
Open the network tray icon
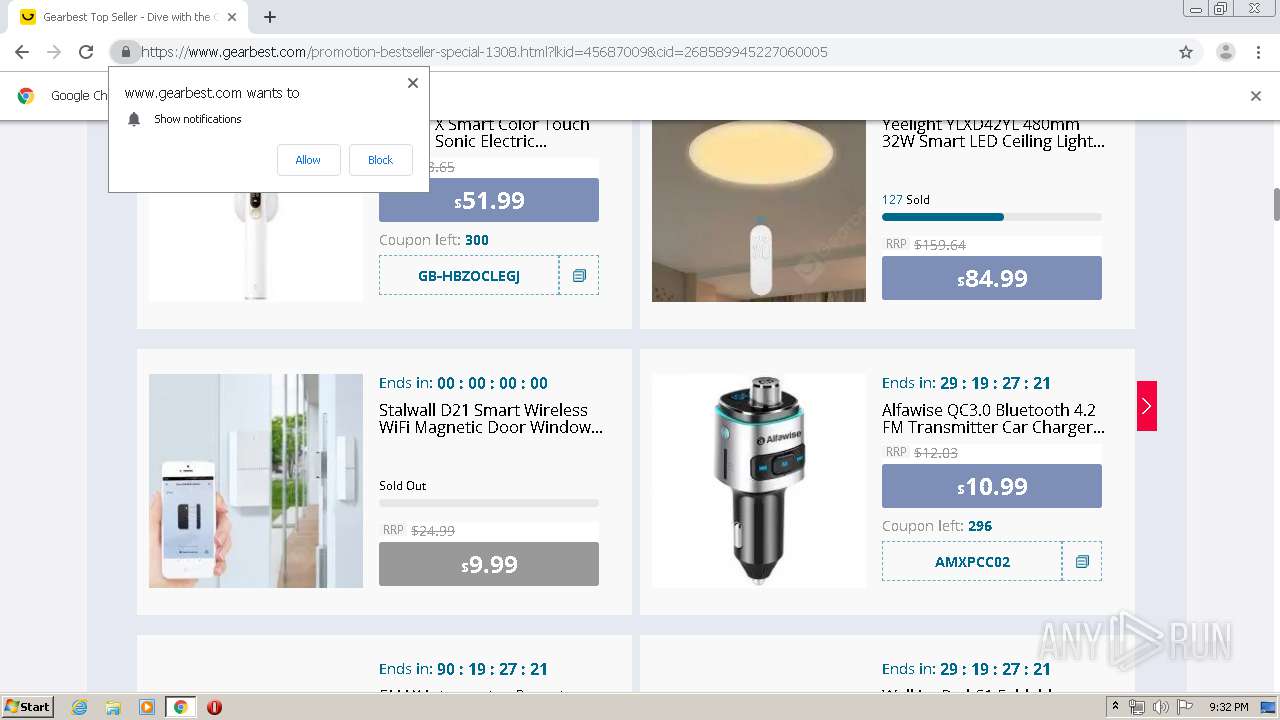[x=1137, y=707]
